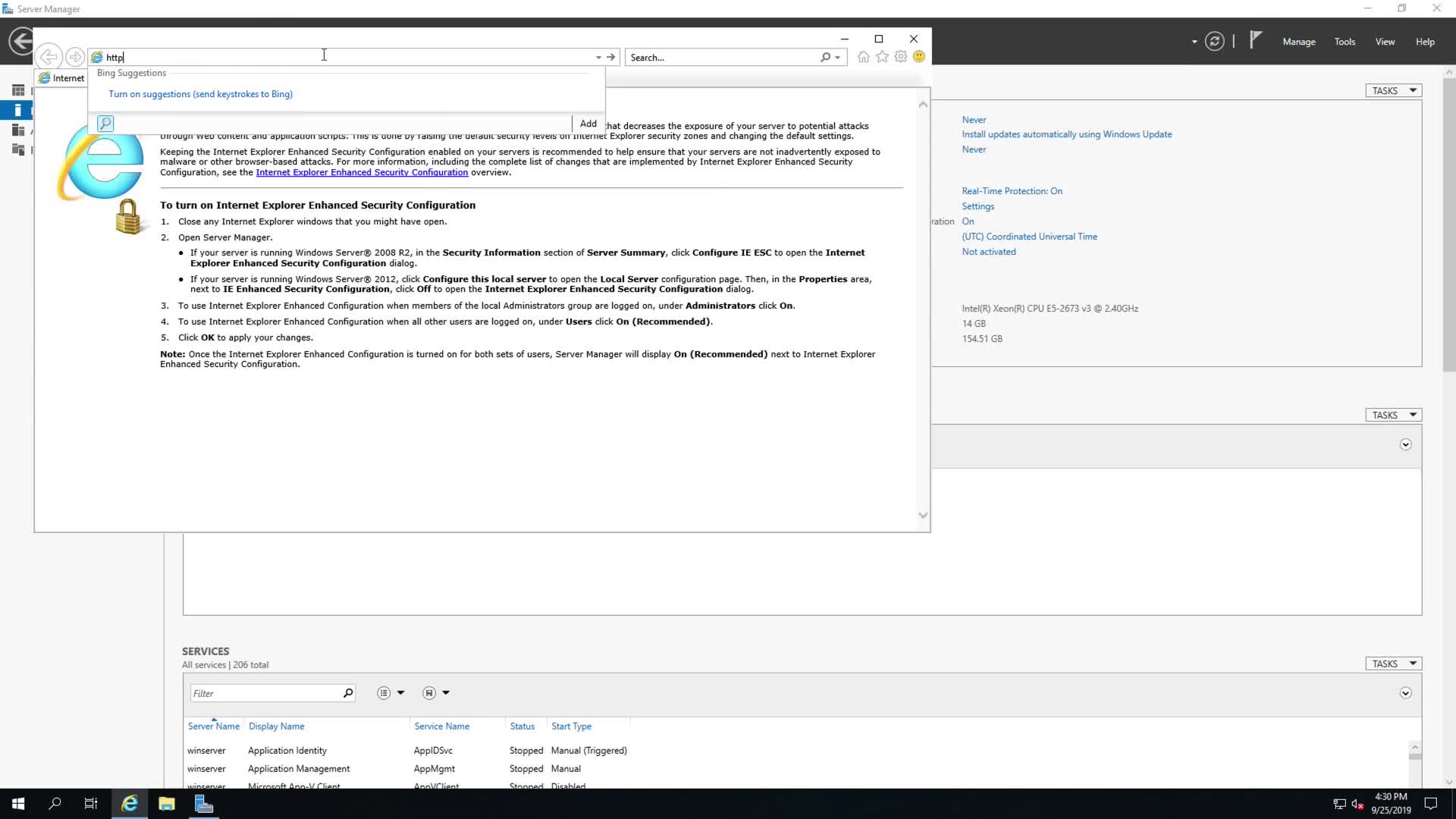Turn on Bing suggestions link
Viewport: 1456px width, 819px height.
point(200,94)
